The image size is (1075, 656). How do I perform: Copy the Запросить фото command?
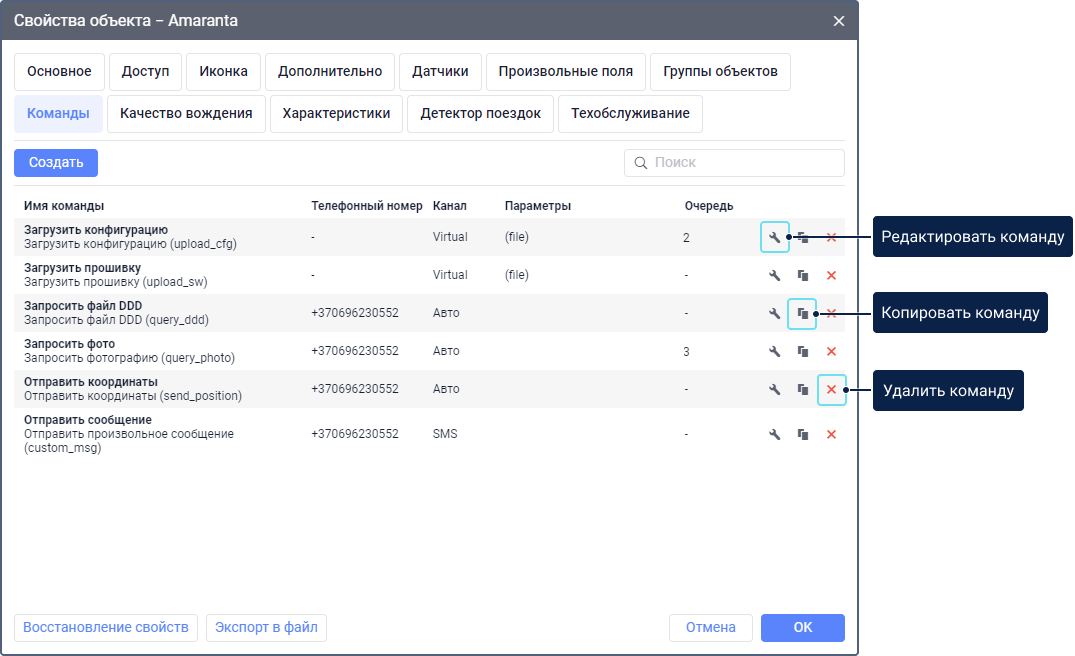[x=802, y=352]
